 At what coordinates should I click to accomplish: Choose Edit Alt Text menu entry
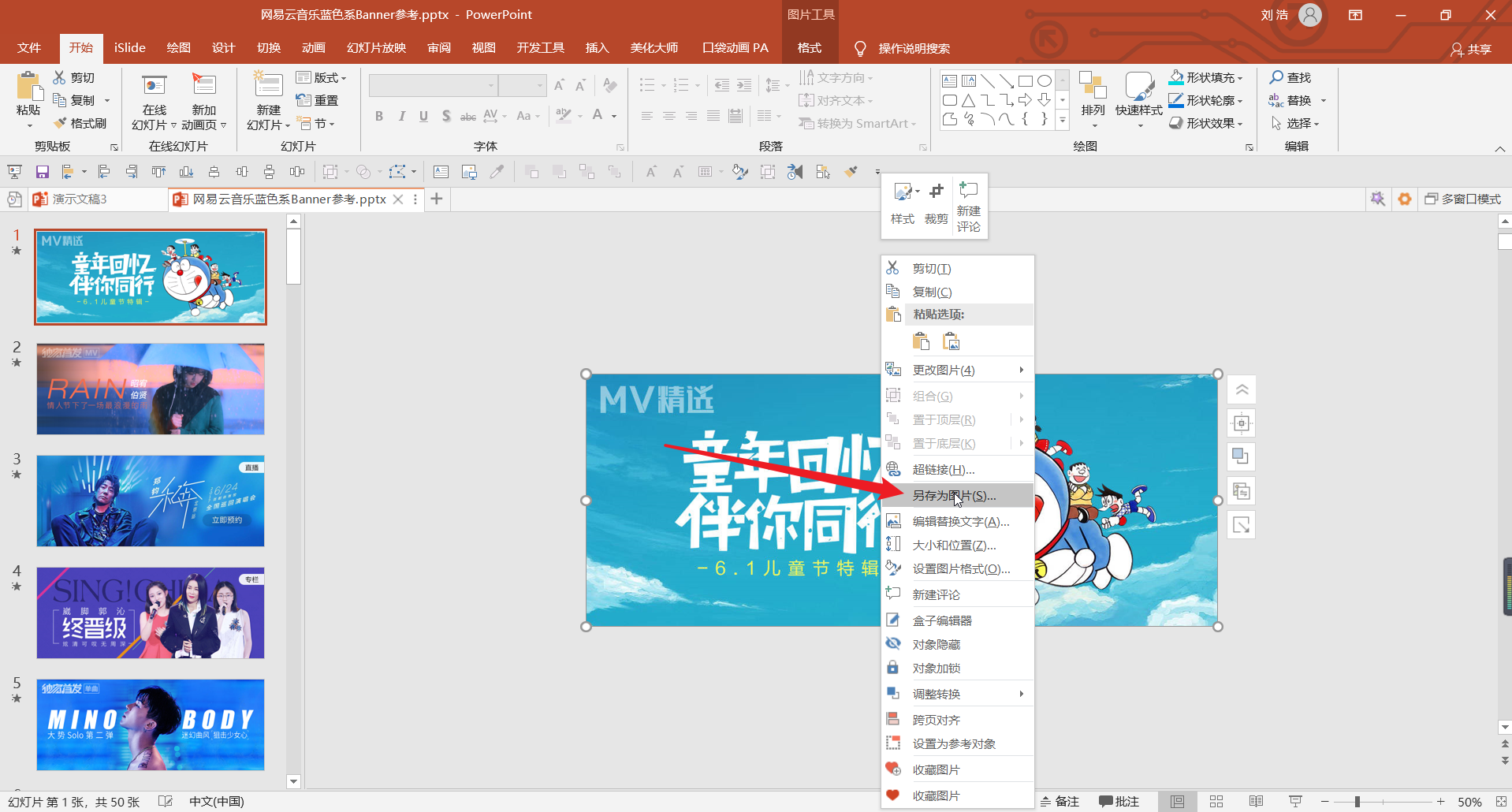pyautogui.click(x=957, y=521)
